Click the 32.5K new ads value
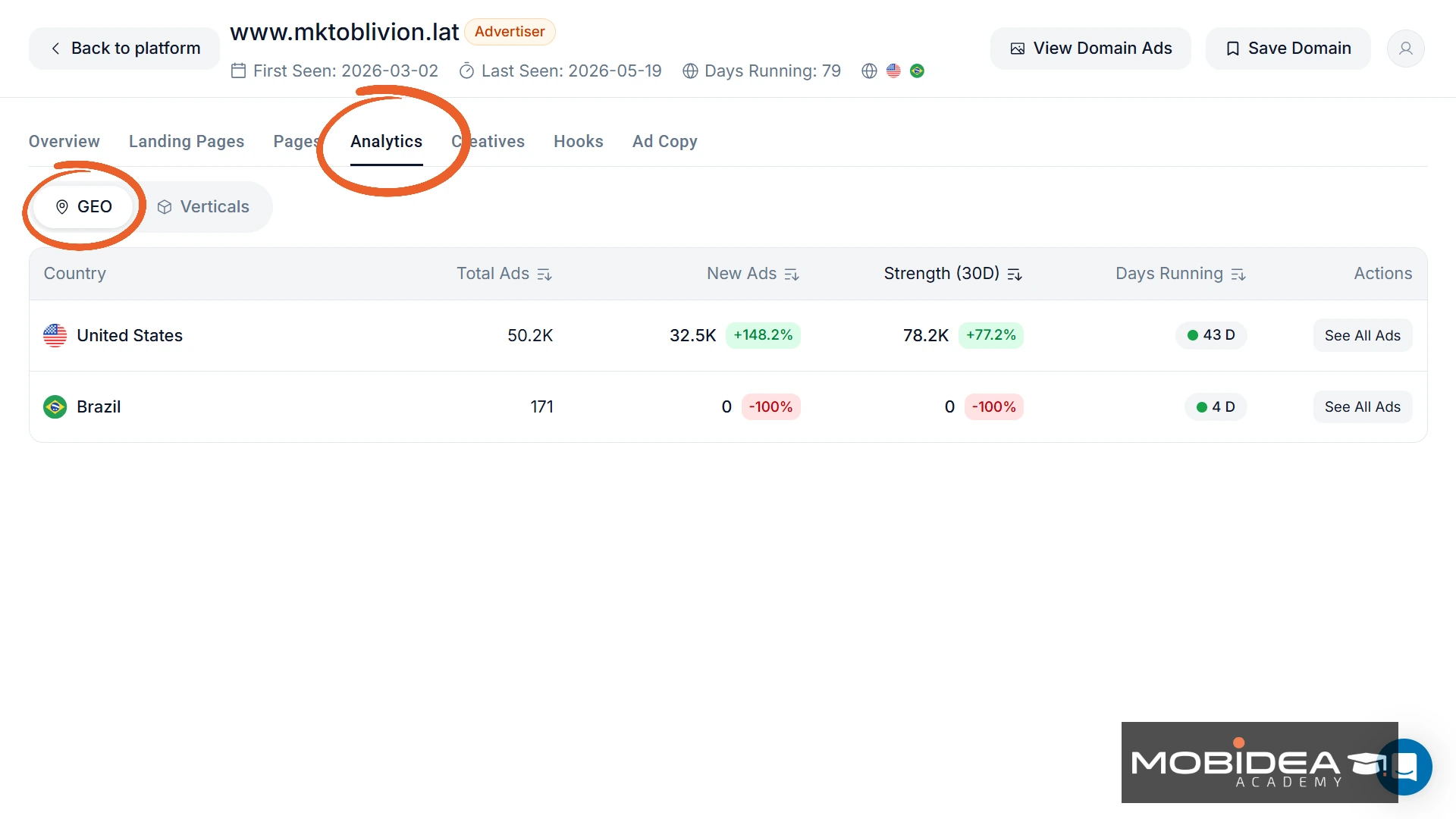Image resolution: width=1456 pixels, height=819 pixels. click(x=692, y=335)
